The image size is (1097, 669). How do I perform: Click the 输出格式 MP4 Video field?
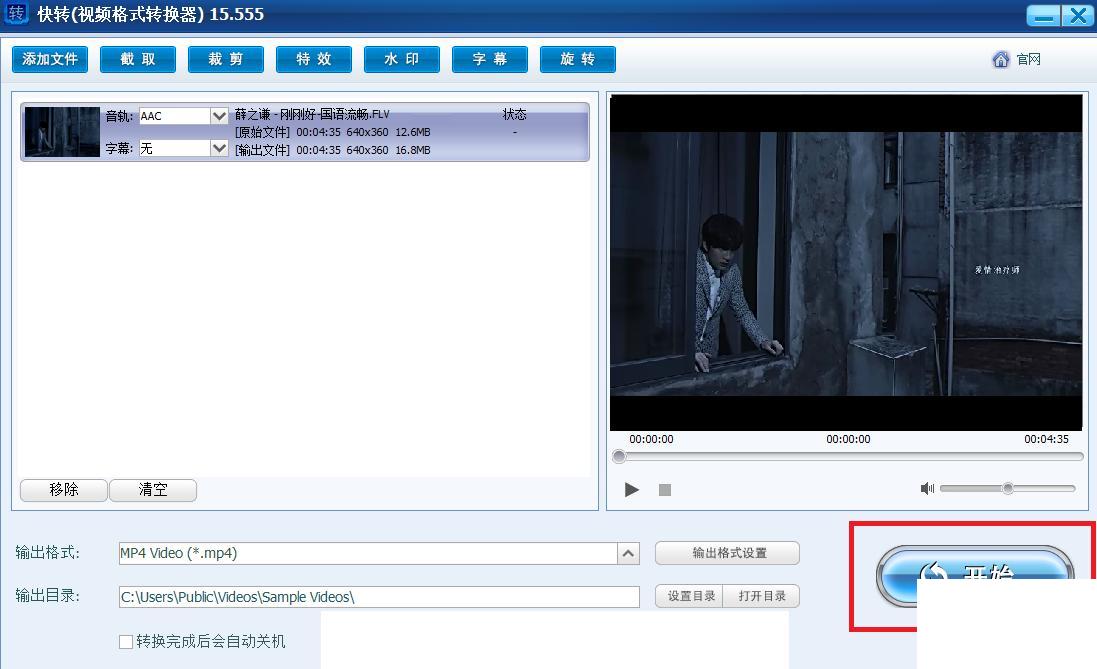(368, 553)
